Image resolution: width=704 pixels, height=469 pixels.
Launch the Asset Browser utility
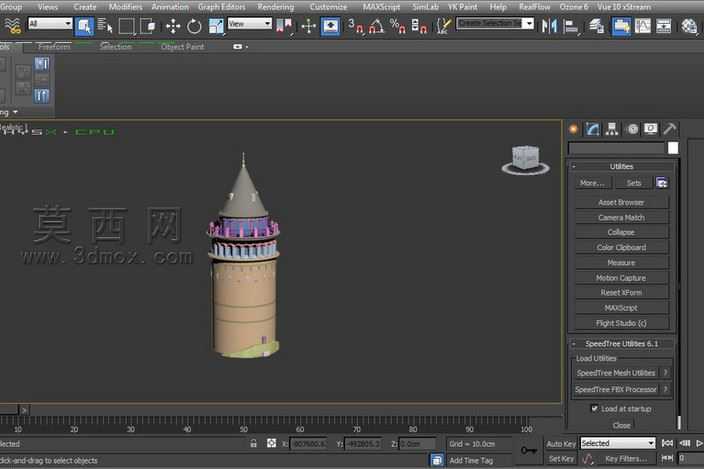[621, 202]
